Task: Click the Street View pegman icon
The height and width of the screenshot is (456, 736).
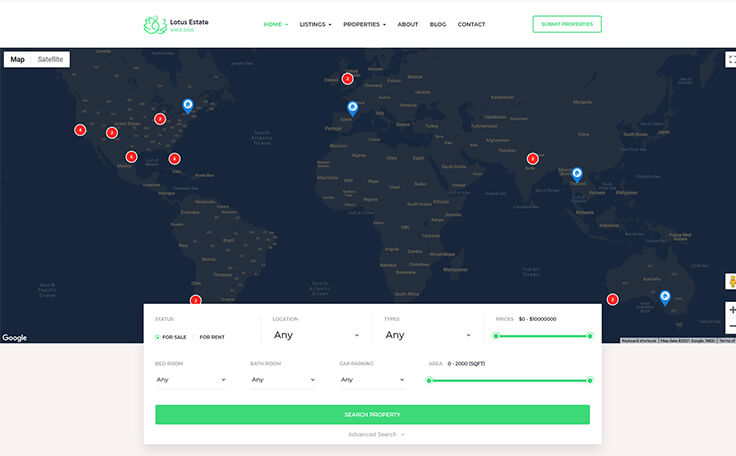Action: coord(731,283)
